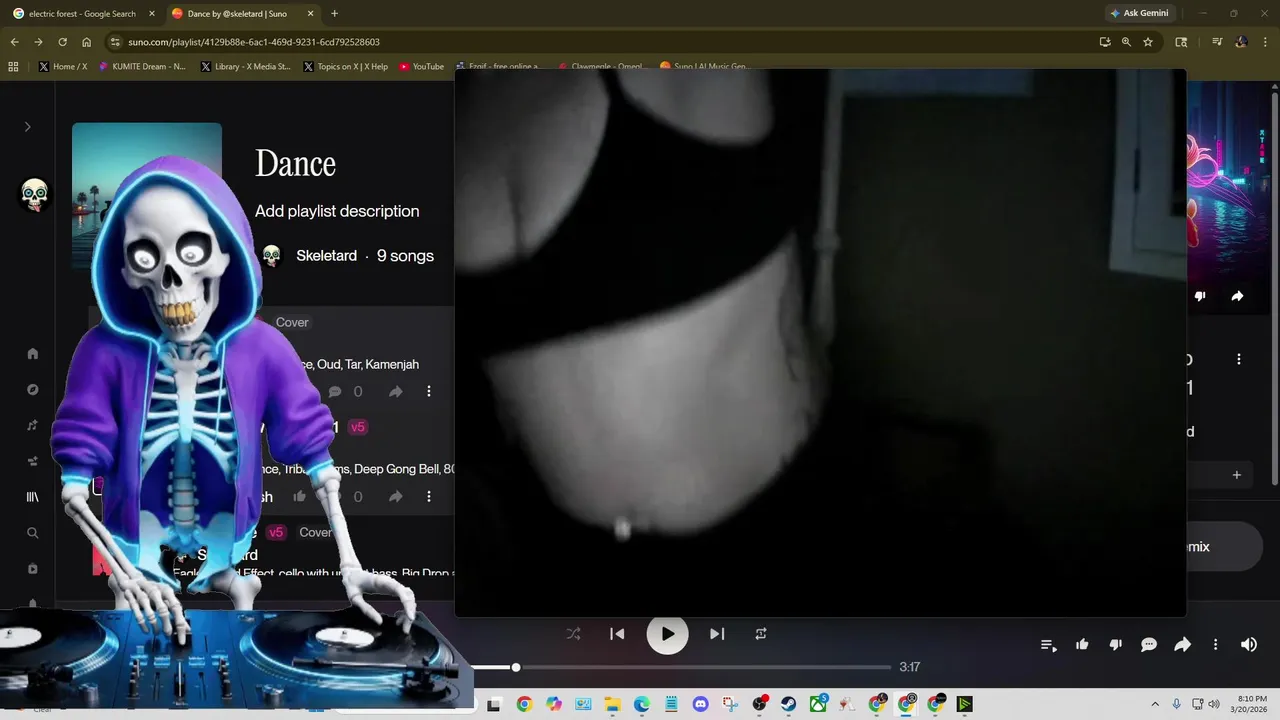Play the current track
1280x720 pixels.
(x=667, y=634)
